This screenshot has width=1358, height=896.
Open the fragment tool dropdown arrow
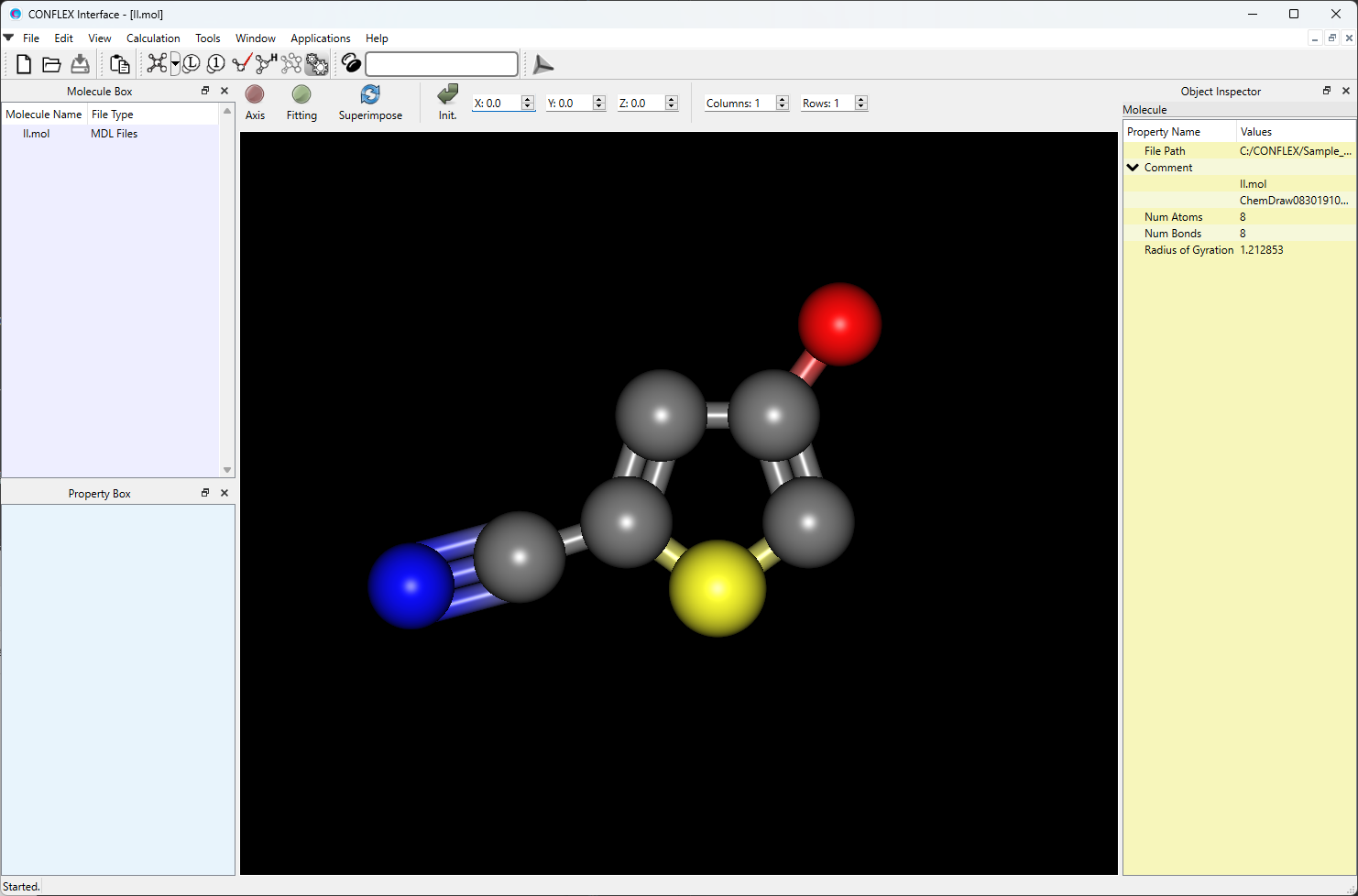coord(174,63)
